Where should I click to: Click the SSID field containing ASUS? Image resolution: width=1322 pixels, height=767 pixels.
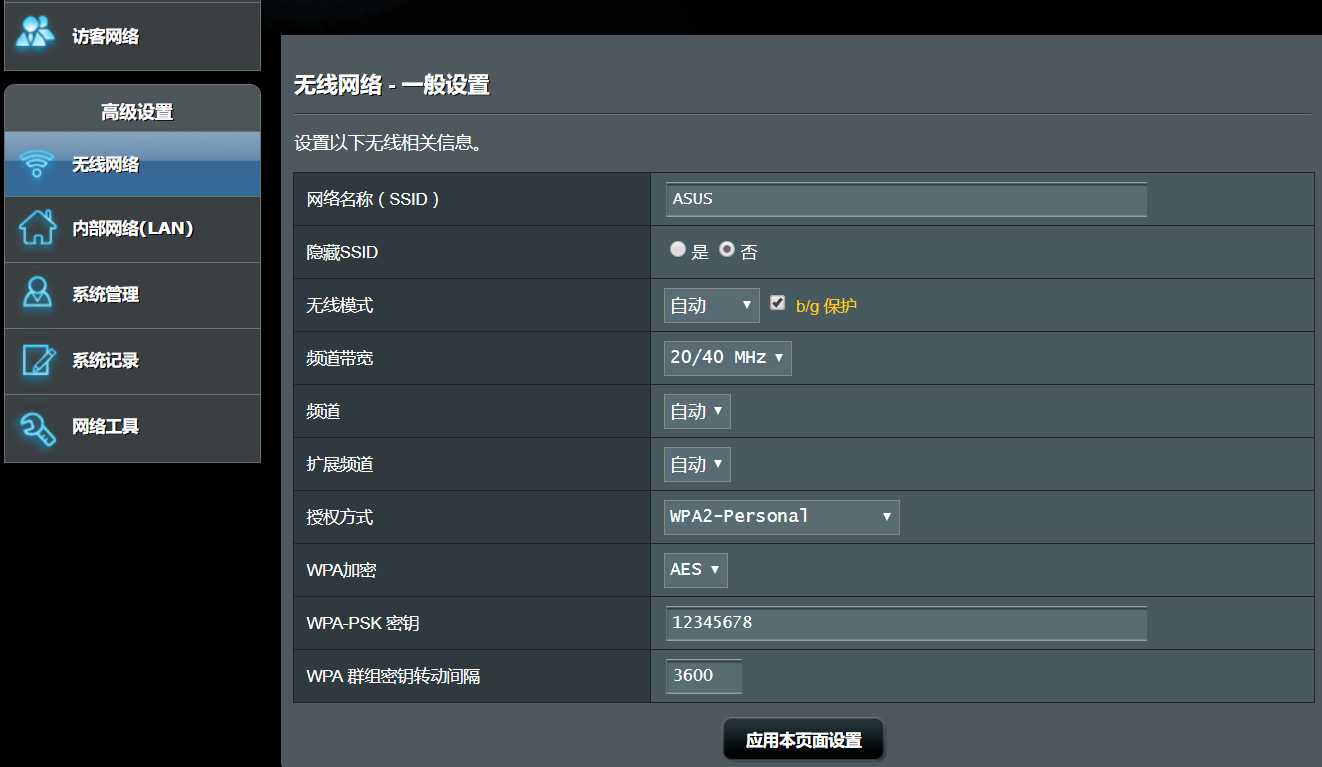tap(906, 199)
